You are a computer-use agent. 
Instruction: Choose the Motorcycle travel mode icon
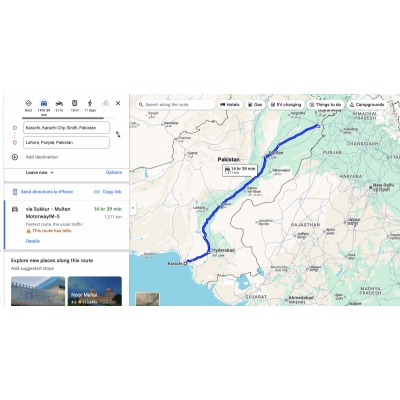click(x=59, y=103)
